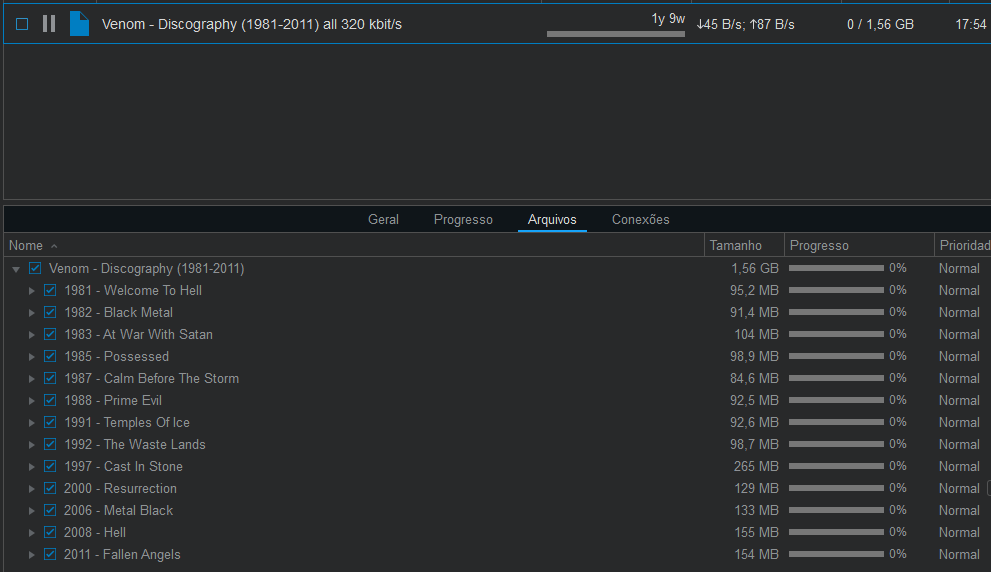Click the download and upload speed text
The width and height of the screenshot is (991, 572).
pos(746,24)
